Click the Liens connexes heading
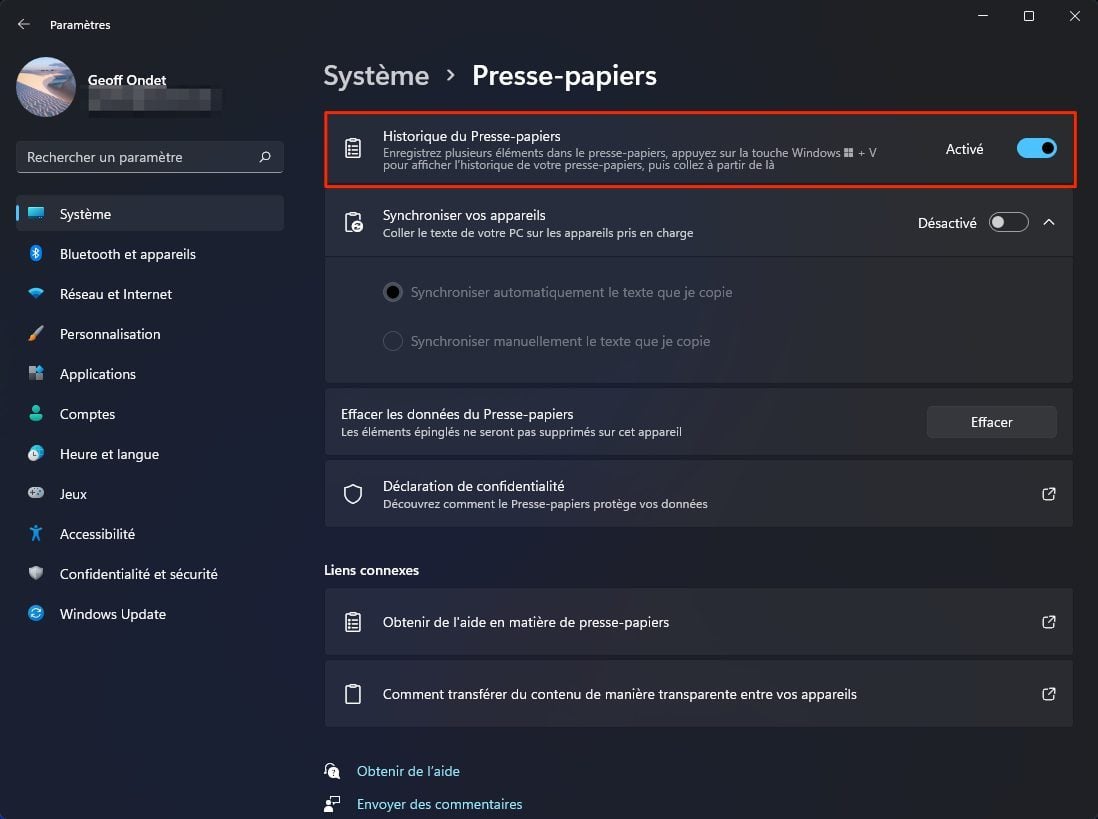 pyautogui.click(x=371, y=570)
